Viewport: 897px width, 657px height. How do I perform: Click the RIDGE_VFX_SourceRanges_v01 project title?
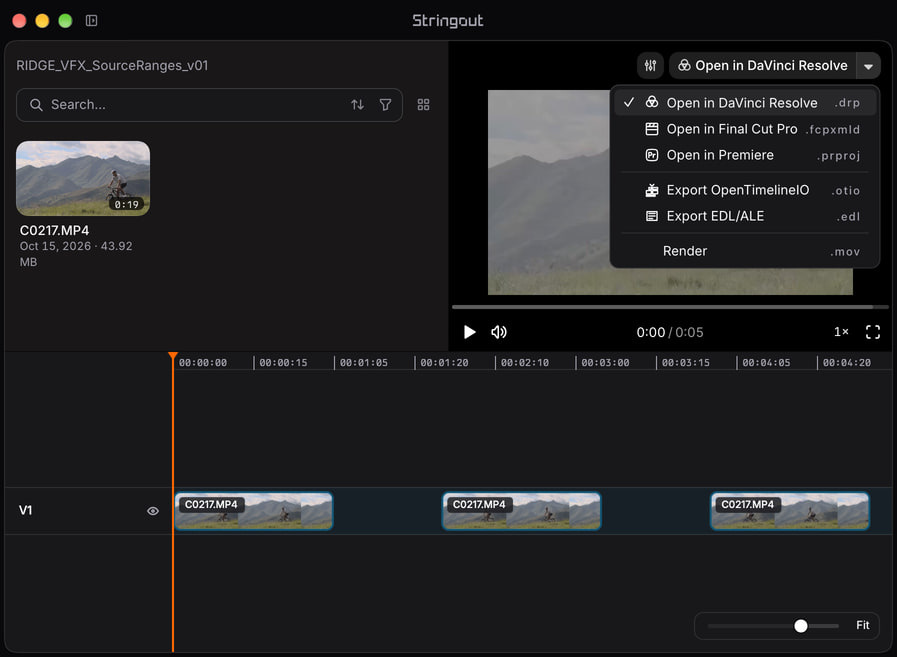[112, 66]
